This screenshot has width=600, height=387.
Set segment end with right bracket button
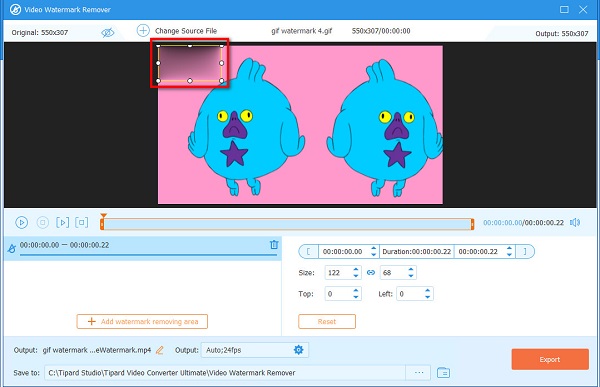click(x=525, y=251)
